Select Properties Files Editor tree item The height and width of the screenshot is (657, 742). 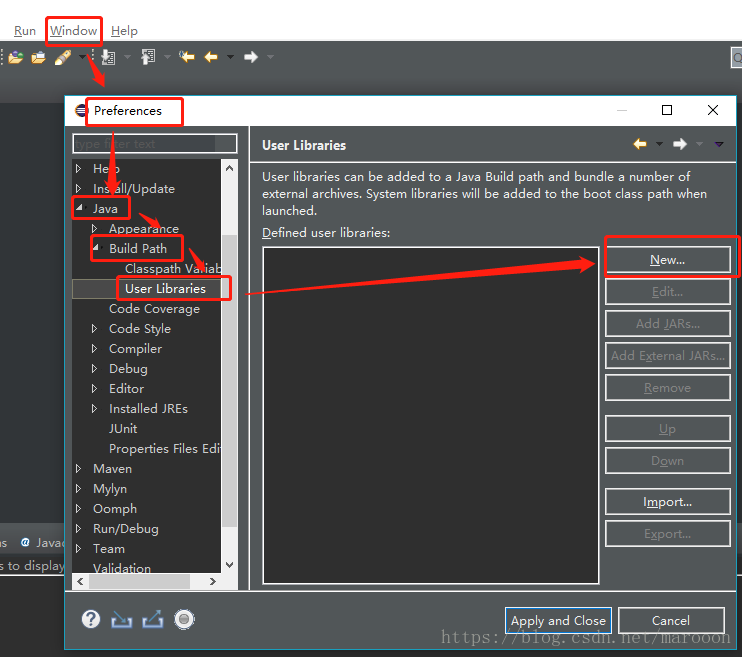(x=165, y=449)
